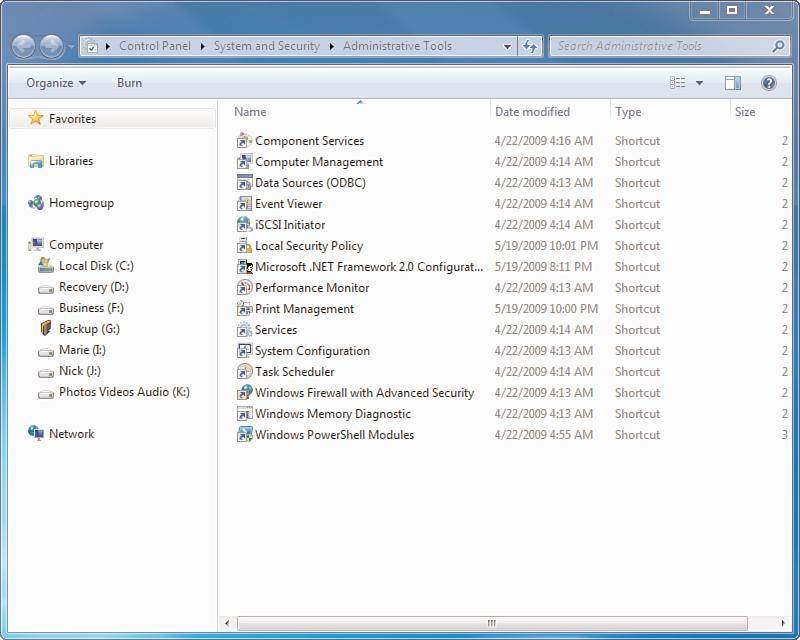This screenshot has height=640, width=800.
Task: Click the 5/19/2009 10:01 PM date cell
Action: (546, 245)
